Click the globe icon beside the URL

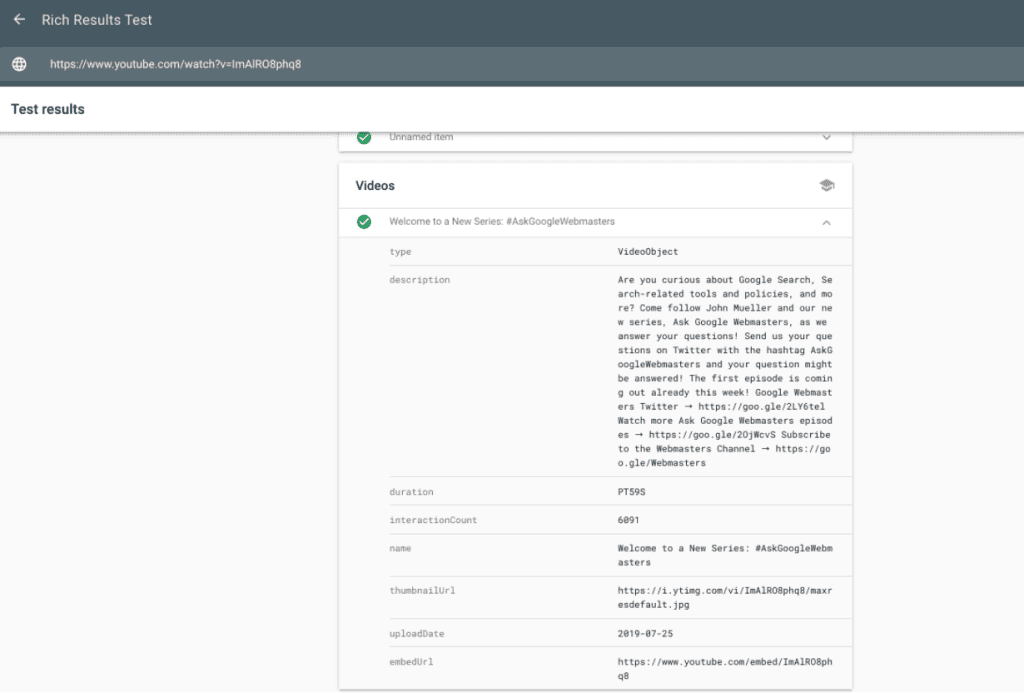click(x=19, y=64)
